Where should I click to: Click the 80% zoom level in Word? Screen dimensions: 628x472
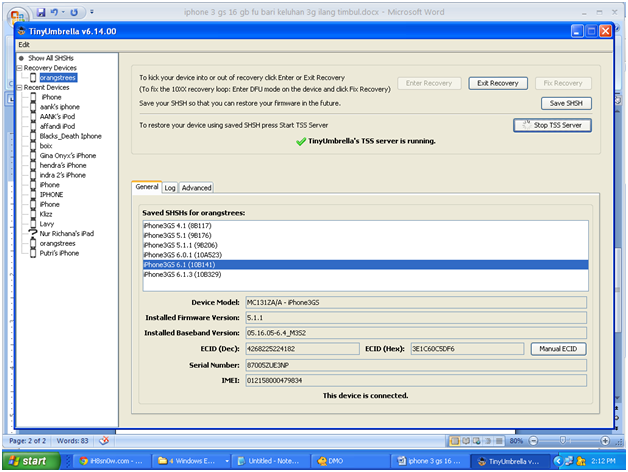tap(516, 441)
